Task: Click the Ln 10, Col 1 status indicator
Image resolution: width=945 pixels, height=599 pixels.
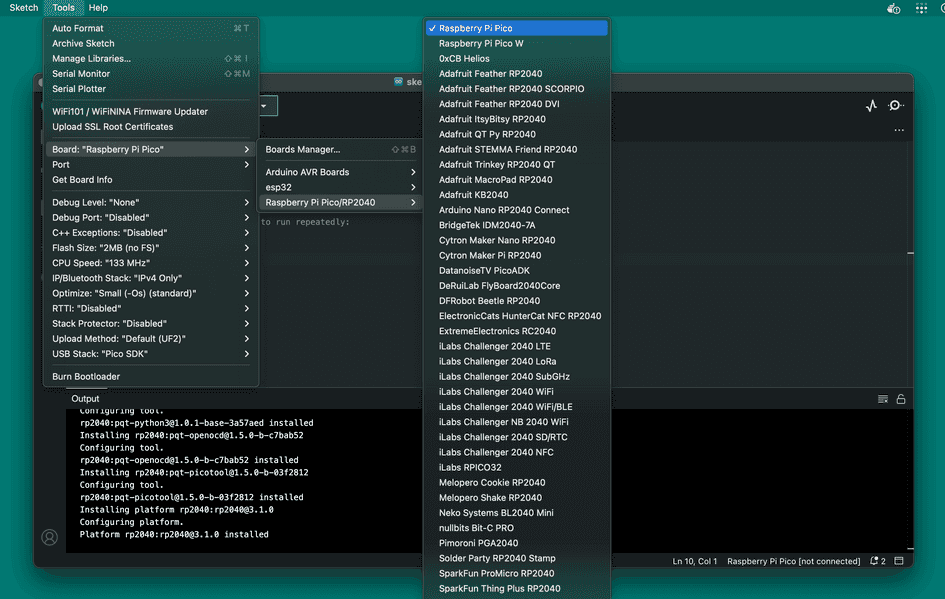Action: coord(694,561)
